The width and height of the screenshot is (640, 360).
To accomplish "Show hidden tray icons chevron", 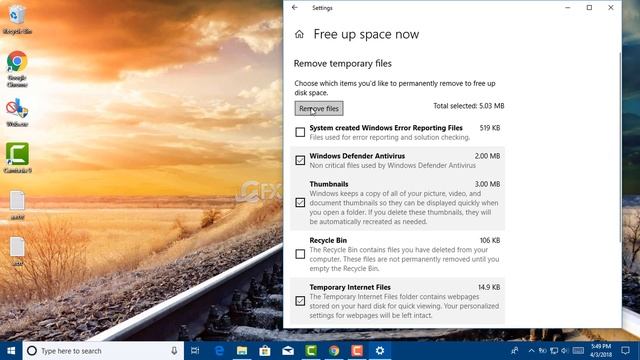I will point(531,351).
